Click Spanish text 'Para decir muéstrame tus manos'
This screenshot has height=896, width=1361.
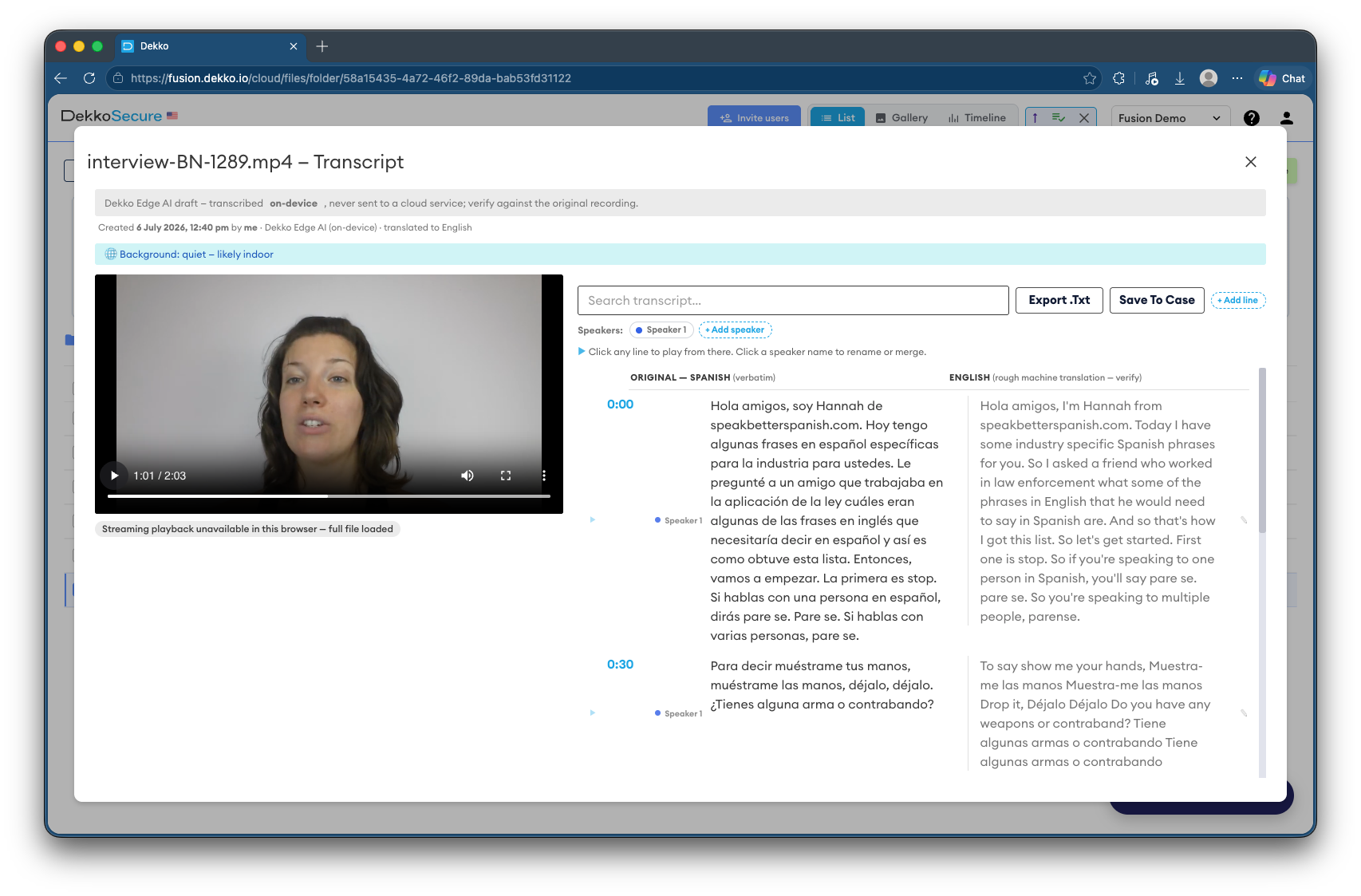coord(823,685)
